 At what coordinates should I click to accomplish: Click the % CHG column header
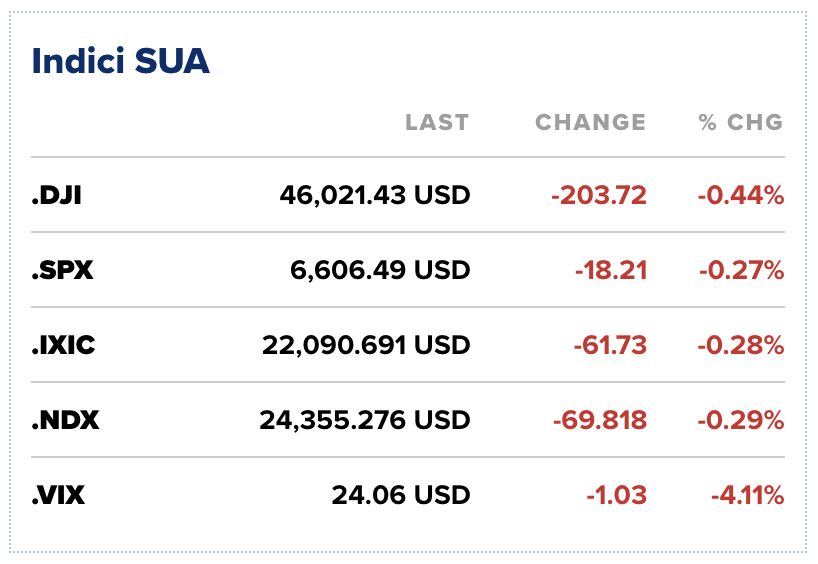[x=740, y=123]
